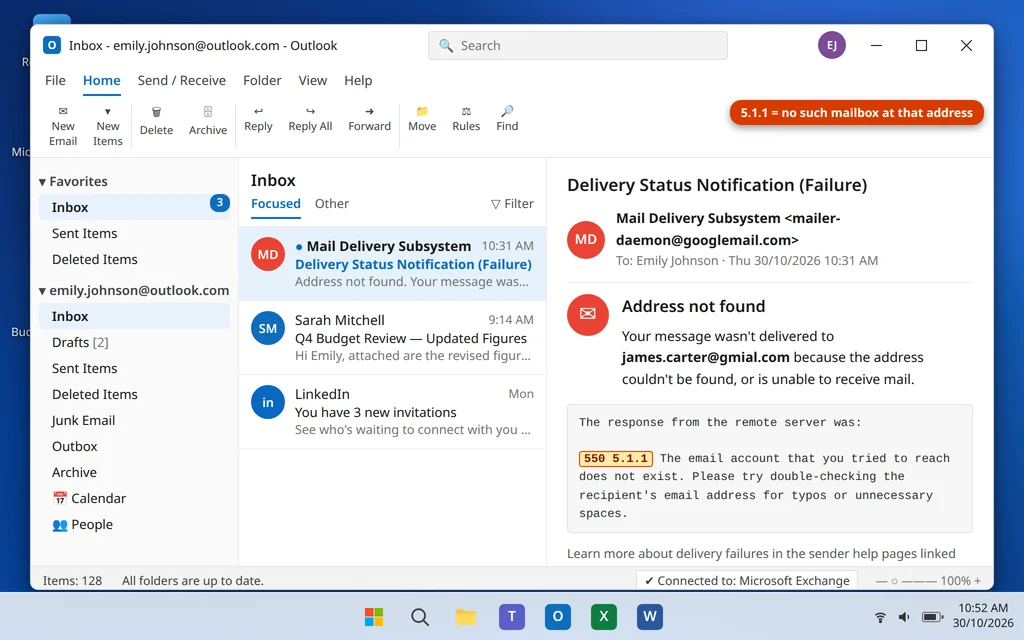Image resolution: width=1024 pixels, height=640 pixels.
Task: Open the View tab
Action: tap(312, 80)
